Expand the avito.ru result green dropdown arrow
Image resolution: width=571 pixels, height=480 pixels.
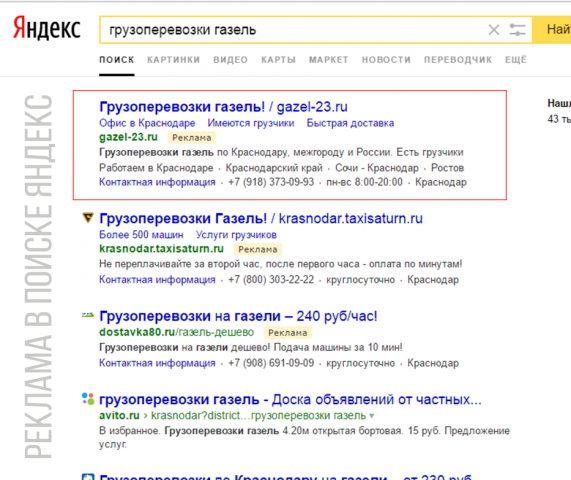coord(371,416)
